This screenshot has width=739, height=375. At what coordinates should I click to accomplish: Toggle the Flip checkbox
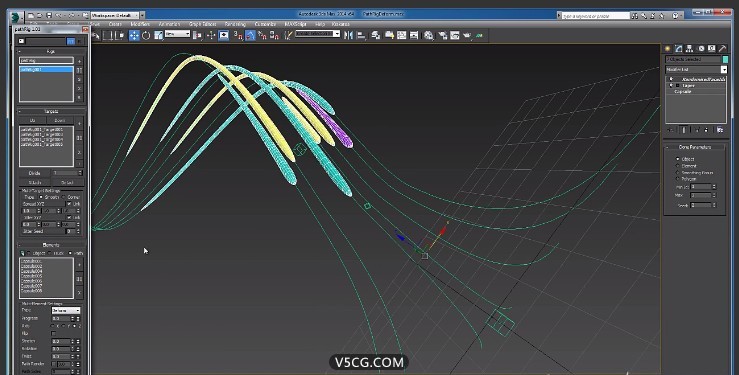tap(53, 333)
